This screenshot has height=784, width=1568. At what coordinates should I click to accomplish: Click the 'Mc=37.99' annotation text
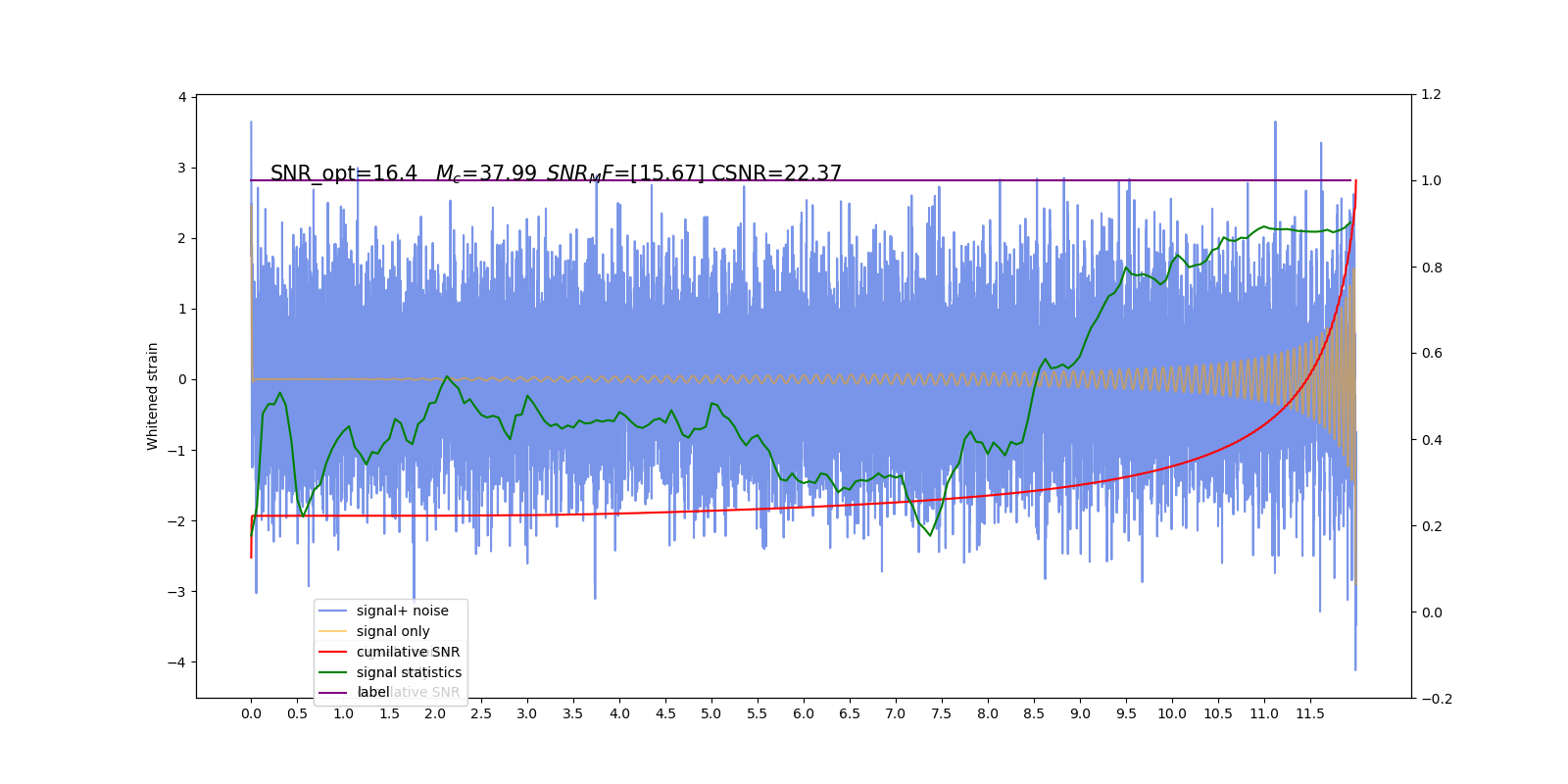click(487, 173)
